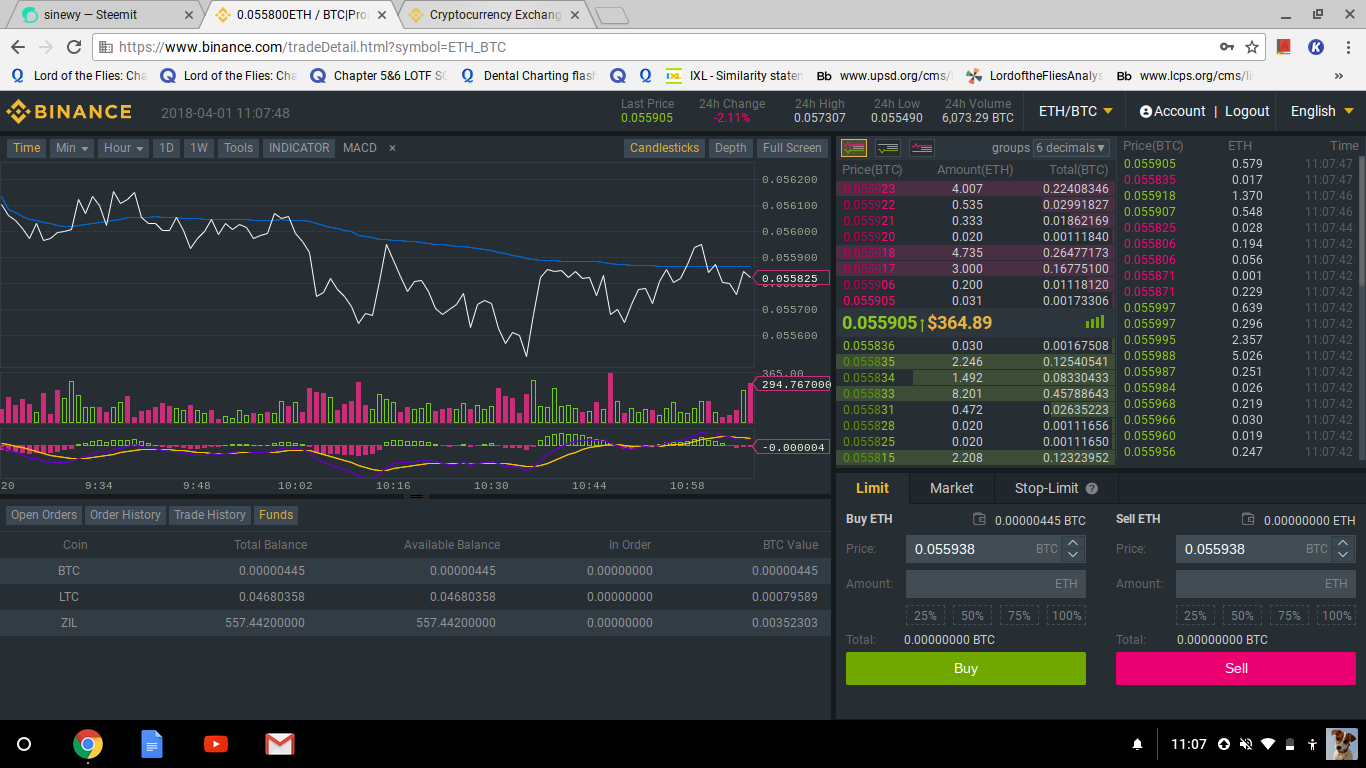
Task: Click the notification bell in the system tray
Action: pyautogui.click(x=1137, y=745)
